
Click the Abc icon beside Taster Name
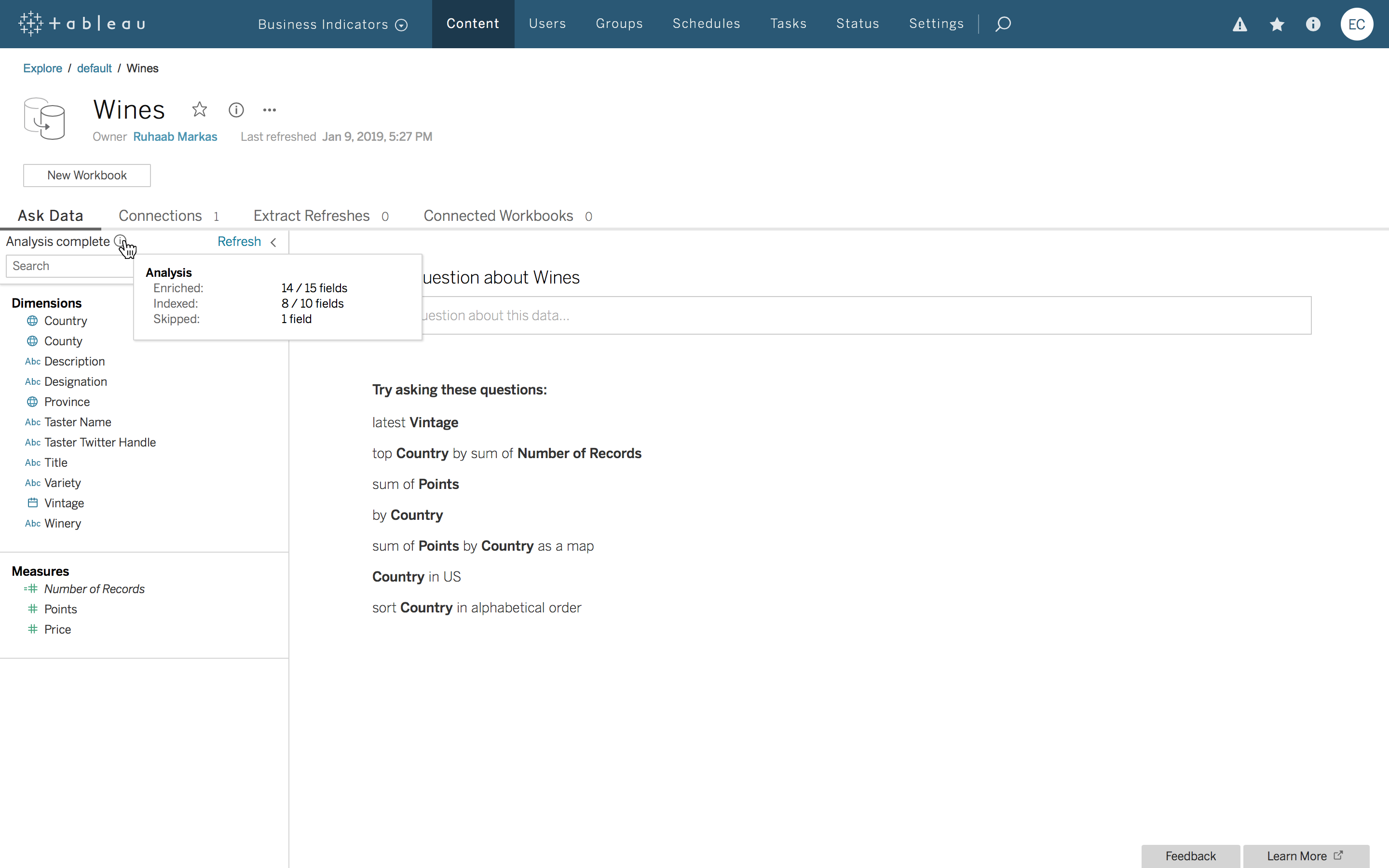pyautogui.click(x=33, y=422)
